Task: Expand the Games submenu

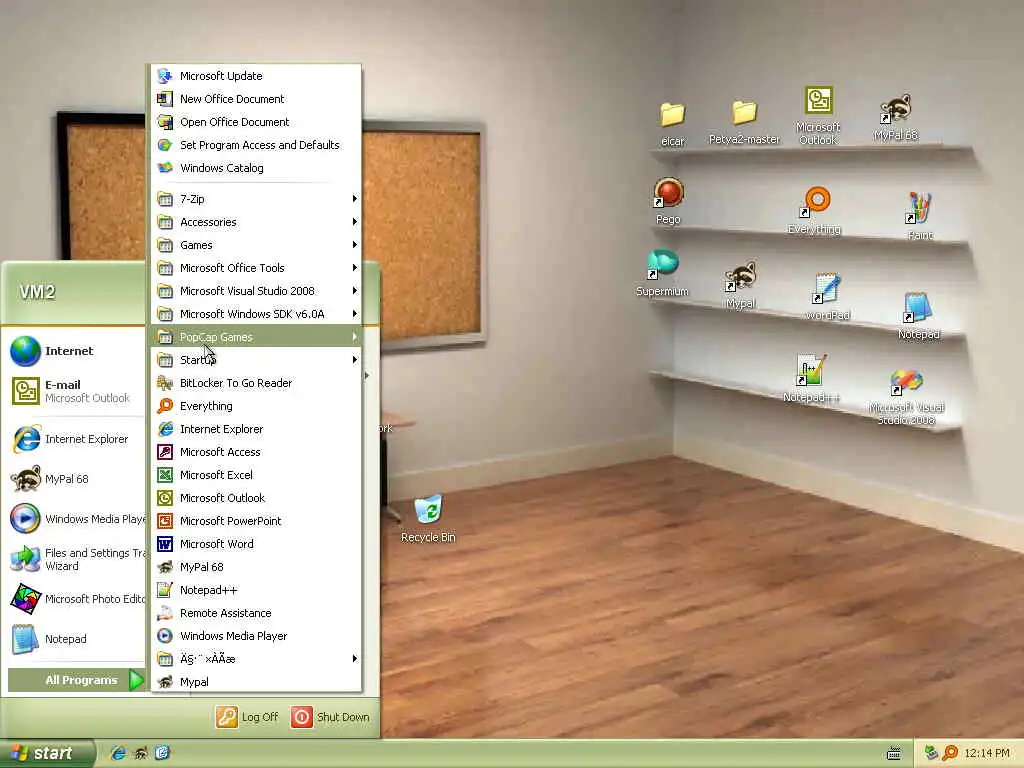Action: [257, 245]
